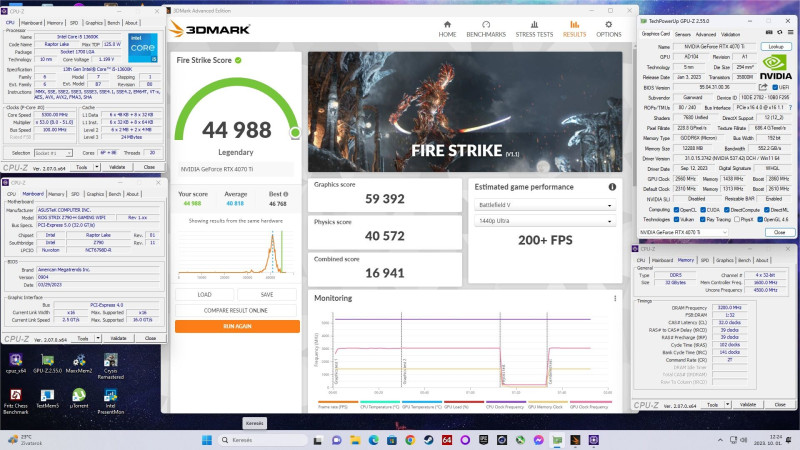Toggle the OpenCL checkbox in GPU-Z
Viewport: 800px width, 450px height.
(677, 210)
